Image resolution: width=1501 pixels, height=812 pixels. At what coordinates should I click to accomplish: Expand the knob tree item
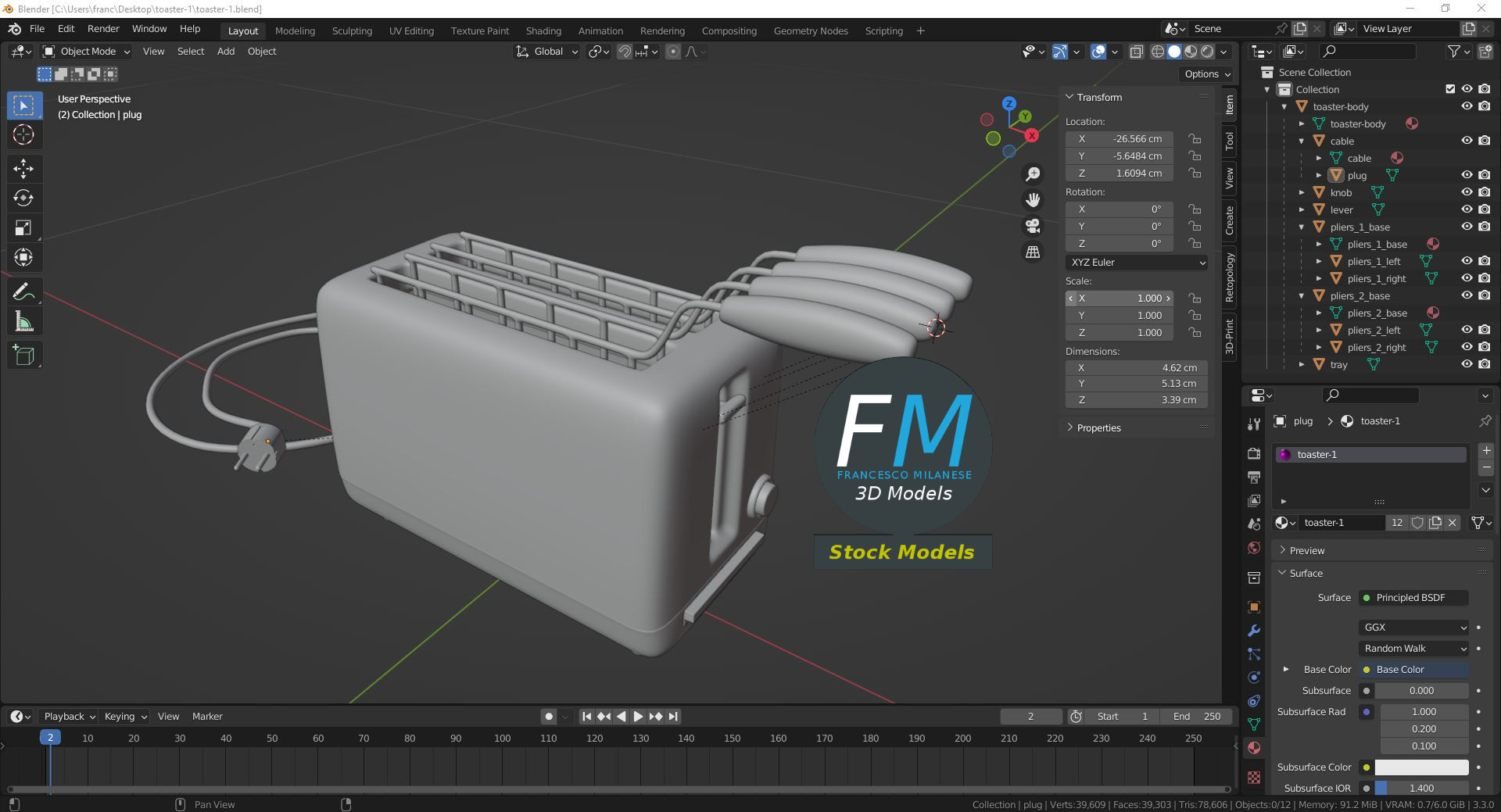[1302, 192]
